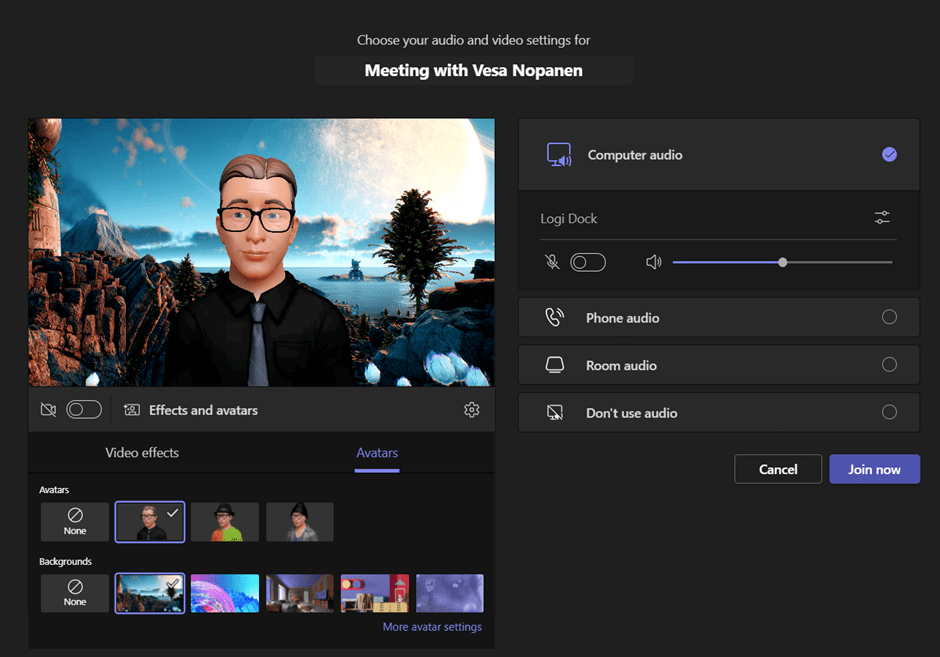Click the None icon in Avatars row
940x657 pixels.
pyautogui.click(x=75, y=516)
